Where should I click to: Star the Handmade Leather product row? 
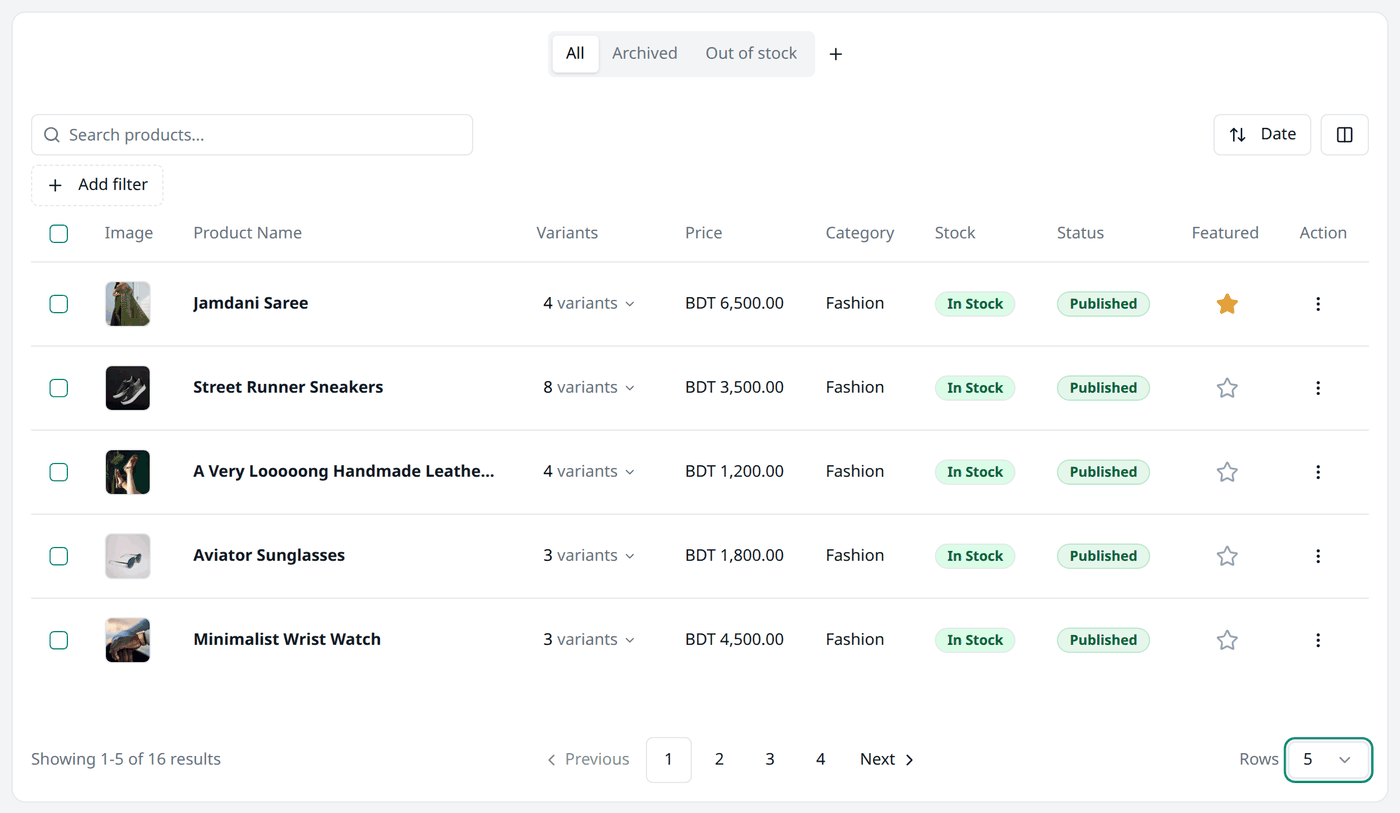(1227, 472)
